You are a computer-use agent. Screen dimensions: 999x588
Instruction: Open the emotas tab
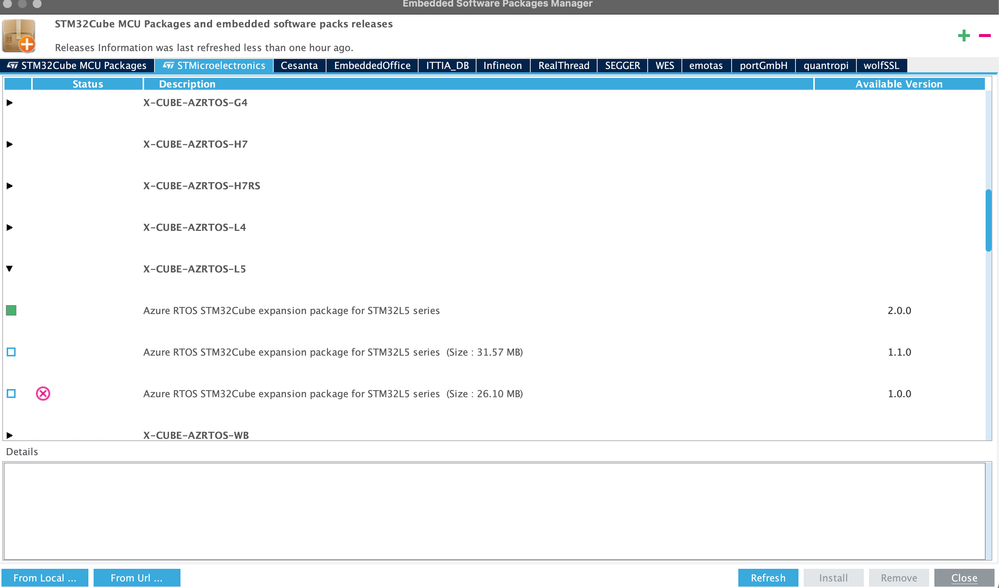point(706,66)
